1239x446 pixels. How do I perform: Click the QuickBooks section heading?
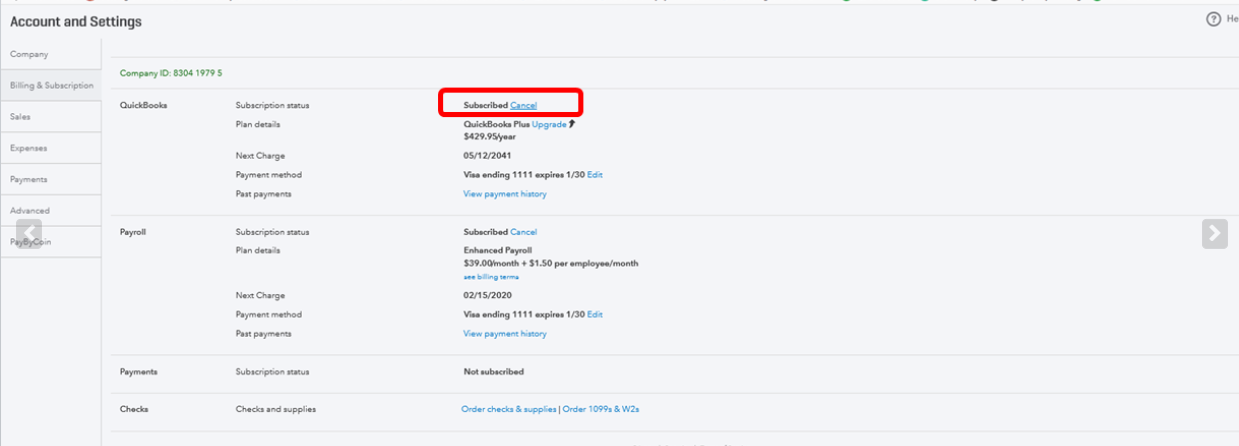(143, 105)
